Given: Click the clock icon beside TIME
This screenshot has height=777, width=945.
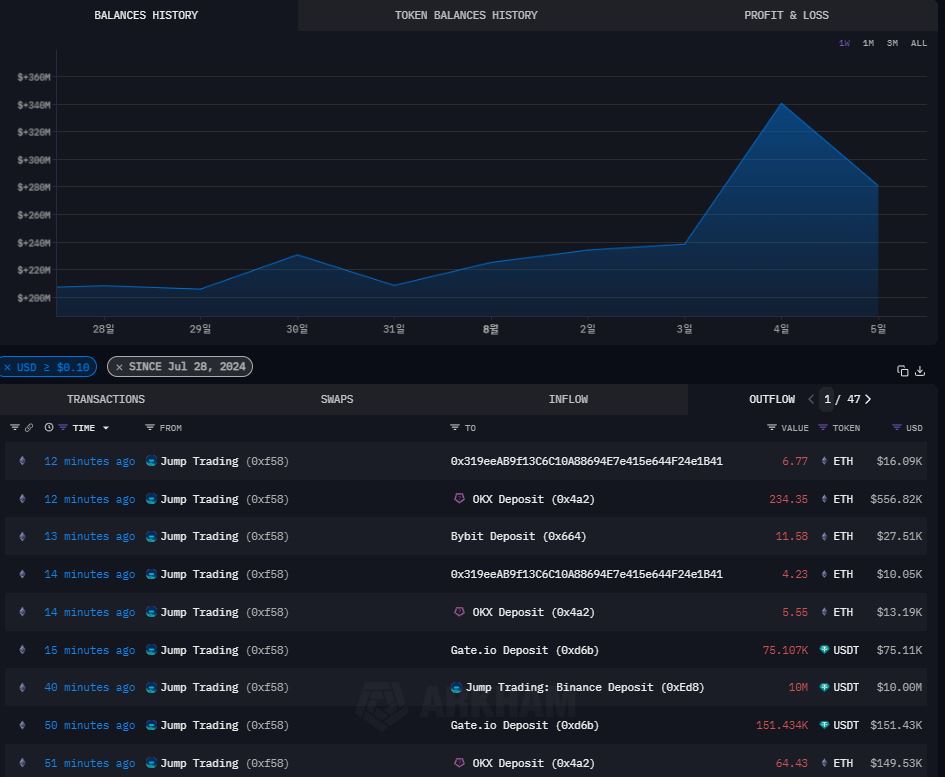Looking at the screenshot, I should pyautogui.click(x=49, y=427).
